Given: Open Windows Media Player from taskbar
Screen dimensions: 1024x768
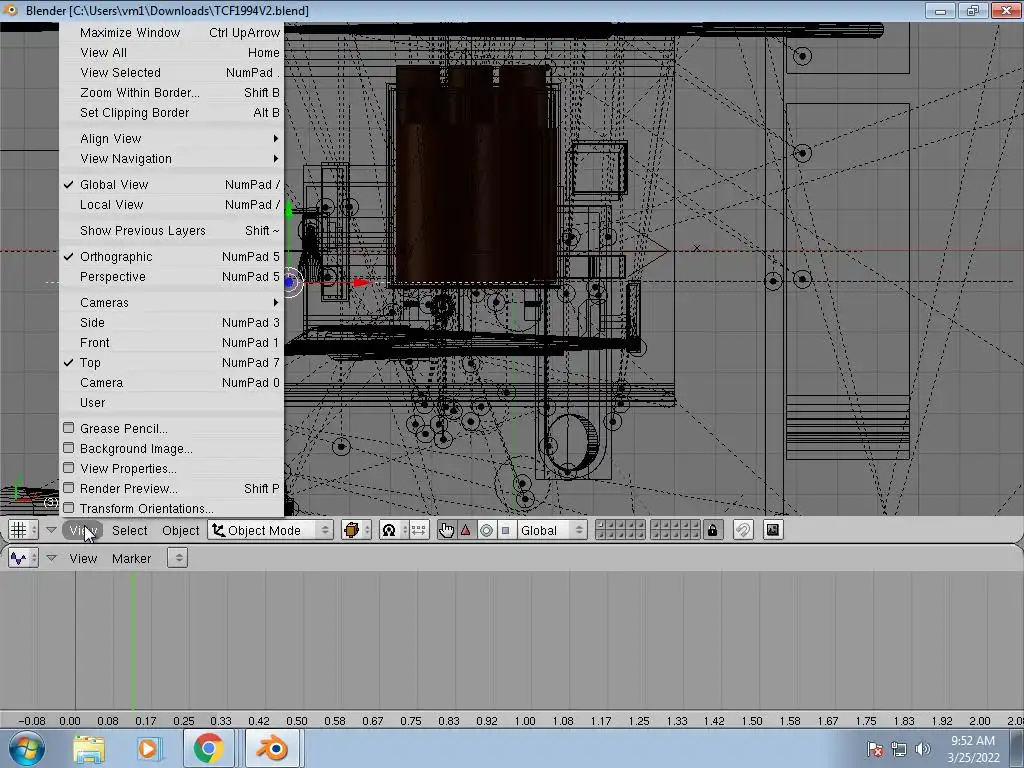Looking at the screenshot, I should click(148, 749).
